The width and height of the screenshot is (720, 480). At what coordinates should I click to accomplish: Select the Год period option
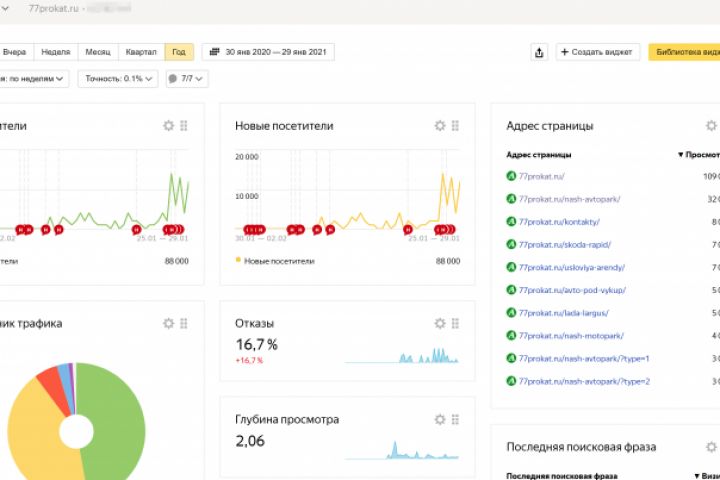pyautogui.click(x=179, y=52)
